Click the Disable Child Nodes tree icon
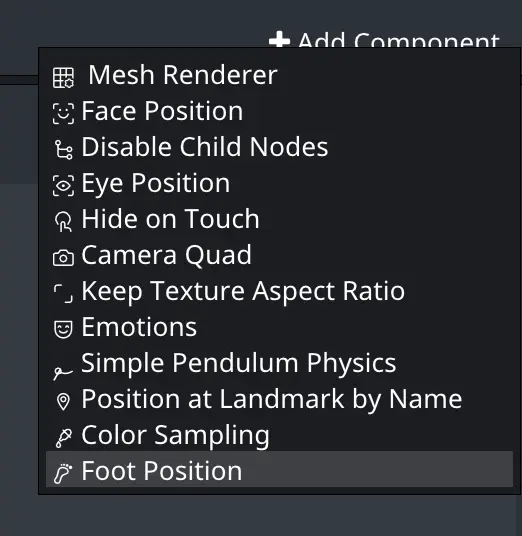The width and height of the screenshot is (522, 536). coord(63,149)
